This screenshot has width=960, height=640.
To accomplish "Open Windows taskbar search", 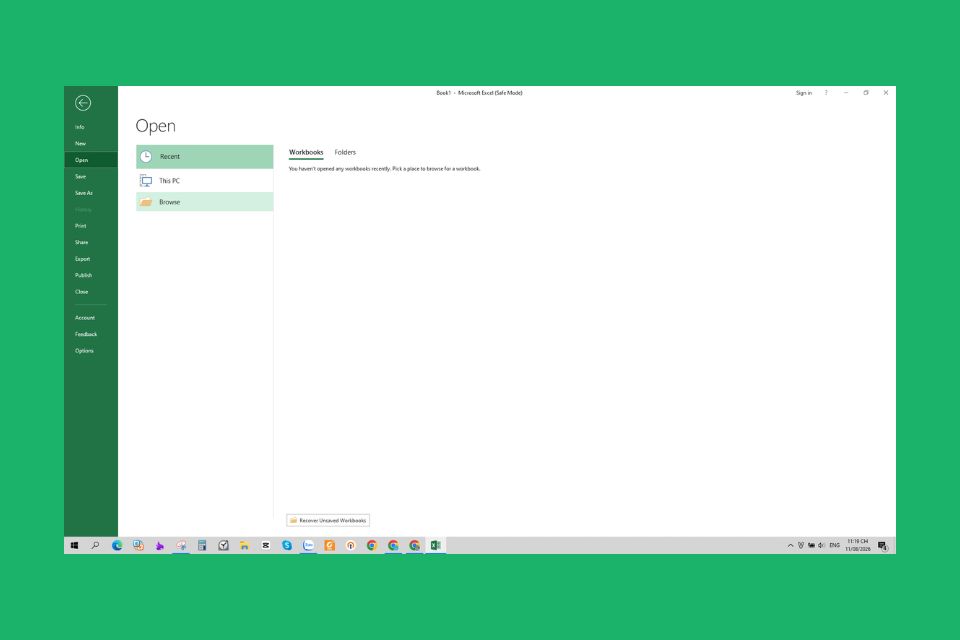I will coord(96,546).
